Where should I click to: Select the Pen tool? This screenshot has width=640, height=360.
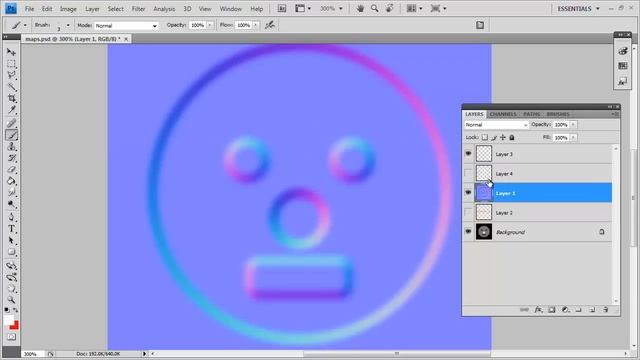click(11, 217)
